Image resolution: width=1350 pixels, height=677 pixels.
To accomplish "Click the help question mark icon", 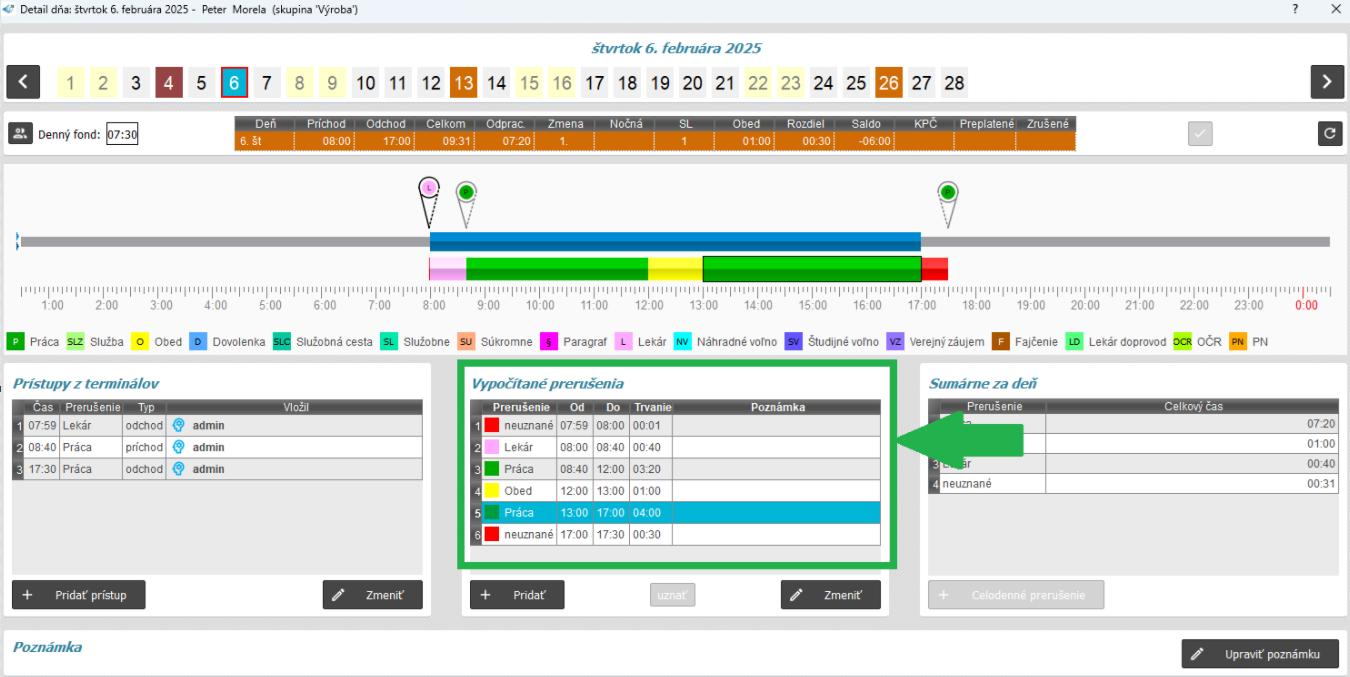I will coord(1296,9).
